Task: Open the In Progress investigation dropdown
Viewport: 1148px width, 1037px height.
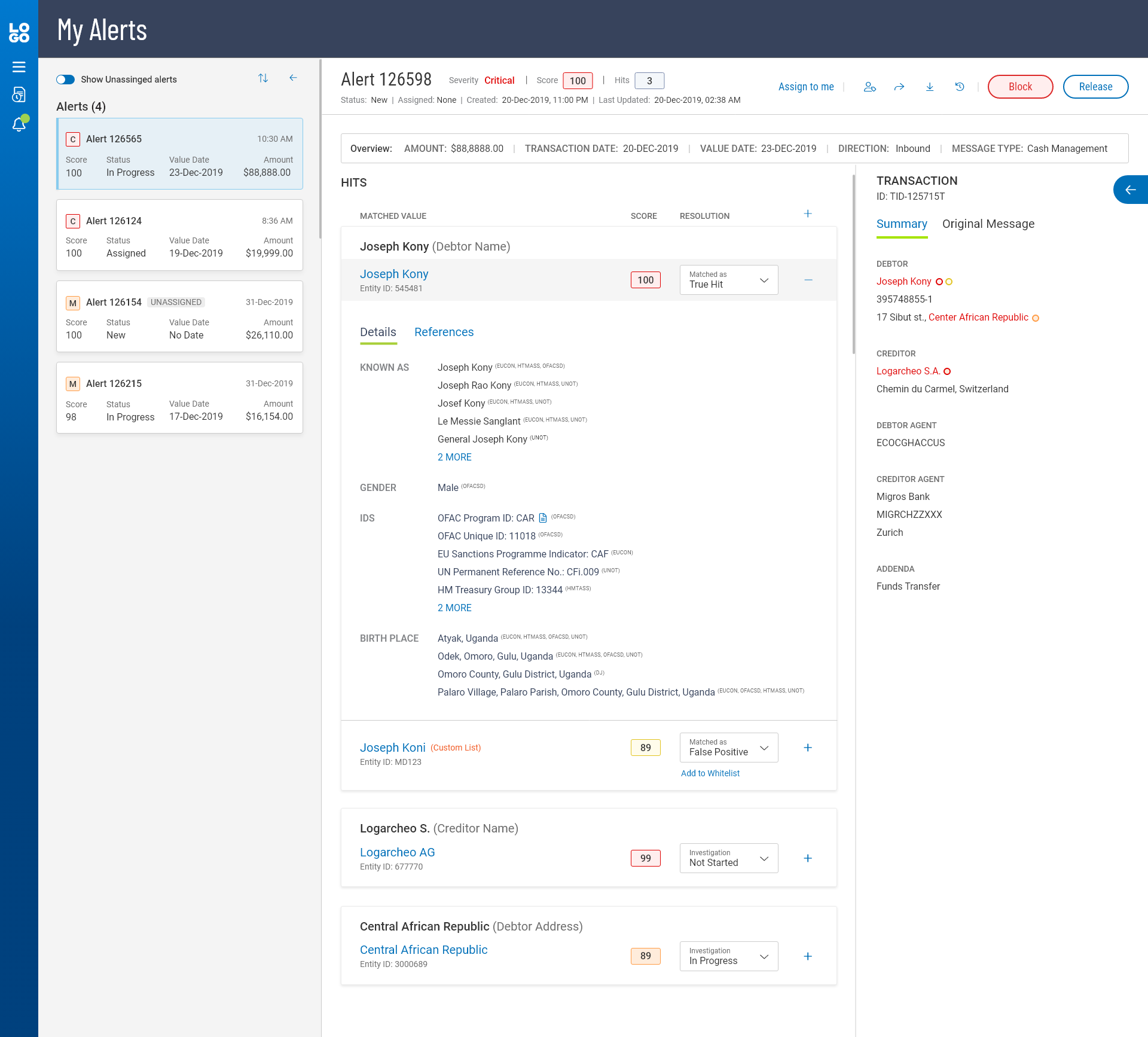Action: (x=728, y=956)
